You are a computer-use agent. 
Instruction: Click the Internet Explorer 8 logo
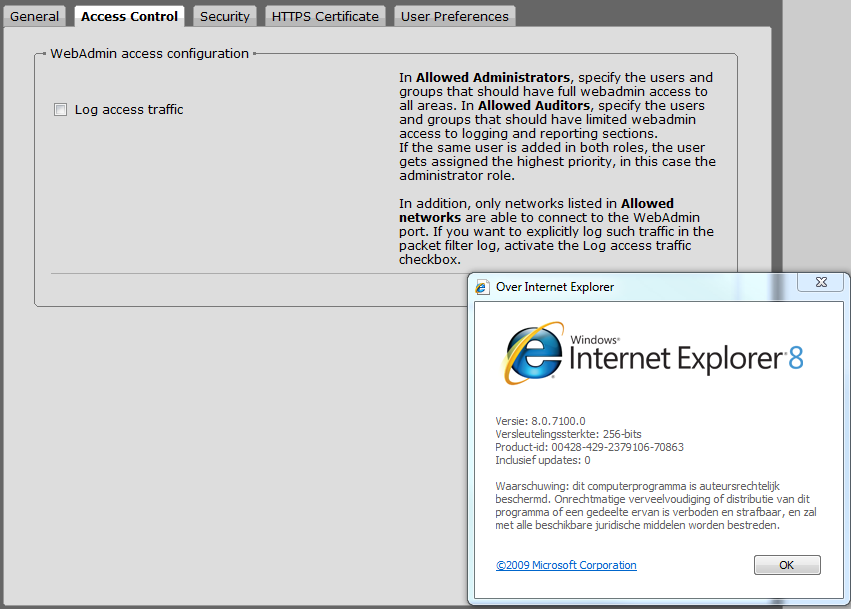tap(653, 354)
